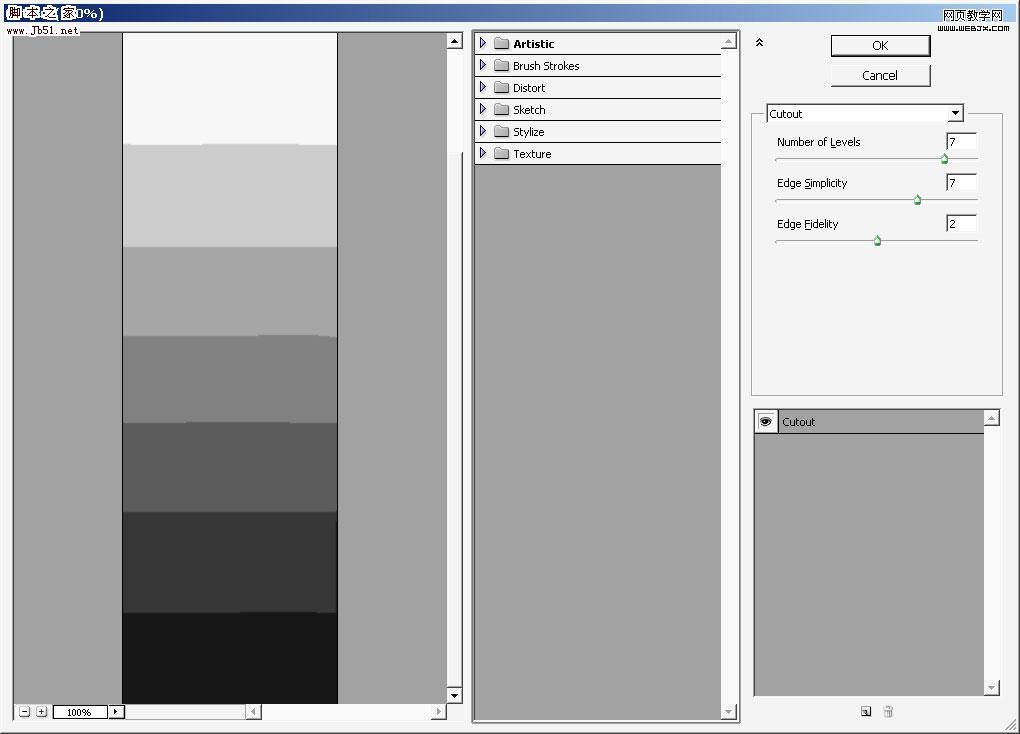
Task: Expand the Distort category triangle
Action: coord(484,87)
